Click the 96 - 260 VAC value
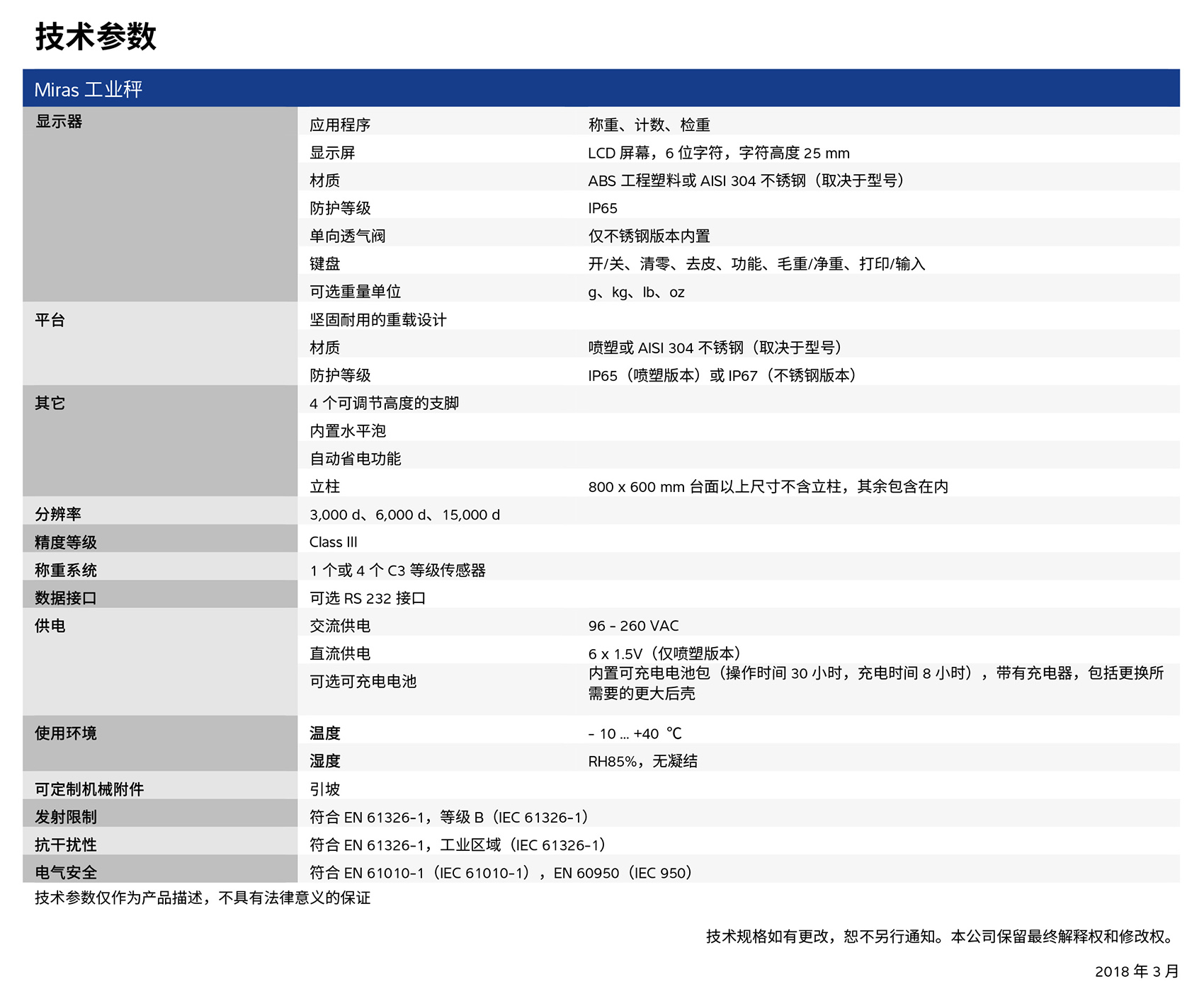Screen dimensions: 1204x996 point(633,626)
